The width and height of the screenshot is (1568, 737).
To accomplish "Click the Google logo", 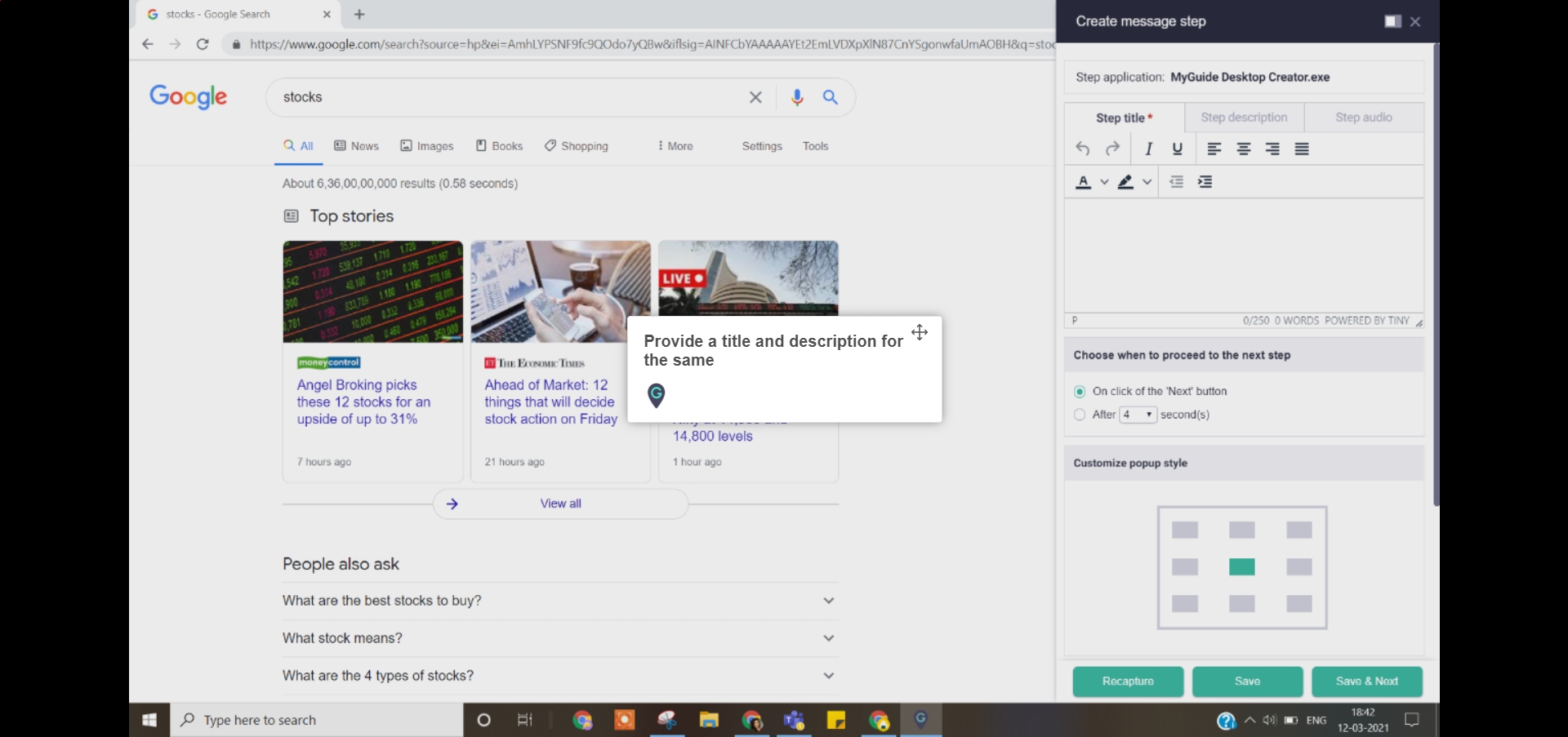I will pos(189,97).
